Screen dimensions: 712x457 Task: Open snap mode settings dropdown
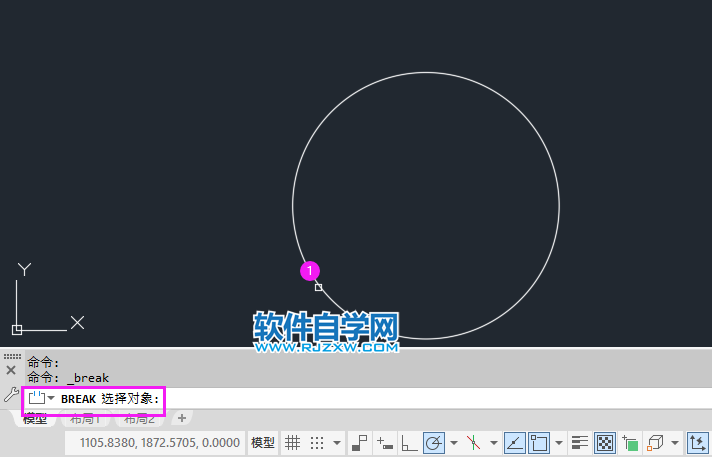pyautogui.click(x=336, y=443)
